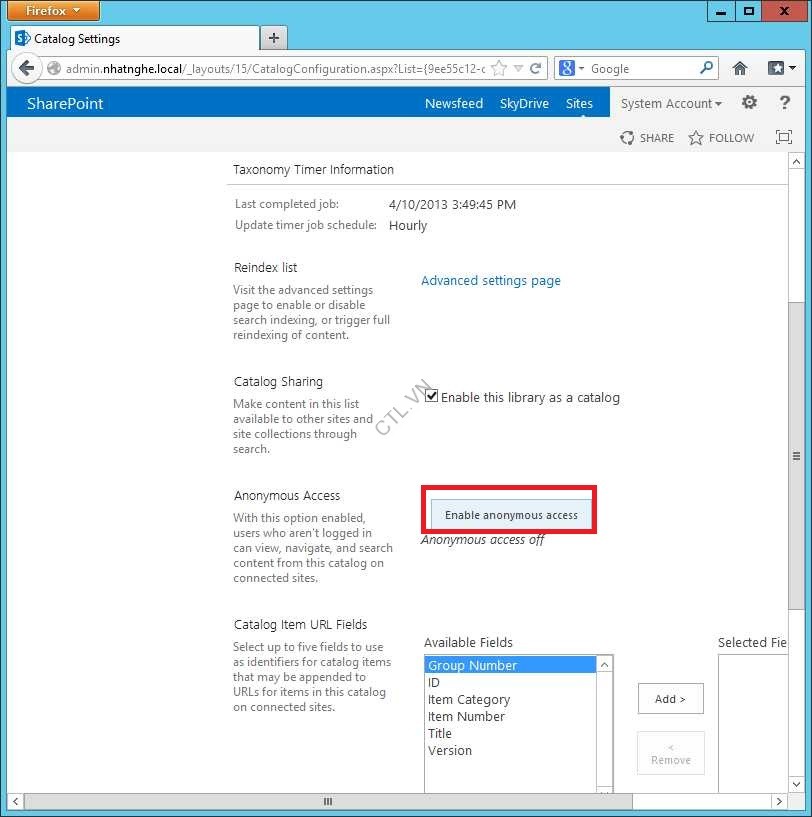Click the vertical page scrollbar thumb
This screenshot has width=812, height=817.
[x=795, y=455]
